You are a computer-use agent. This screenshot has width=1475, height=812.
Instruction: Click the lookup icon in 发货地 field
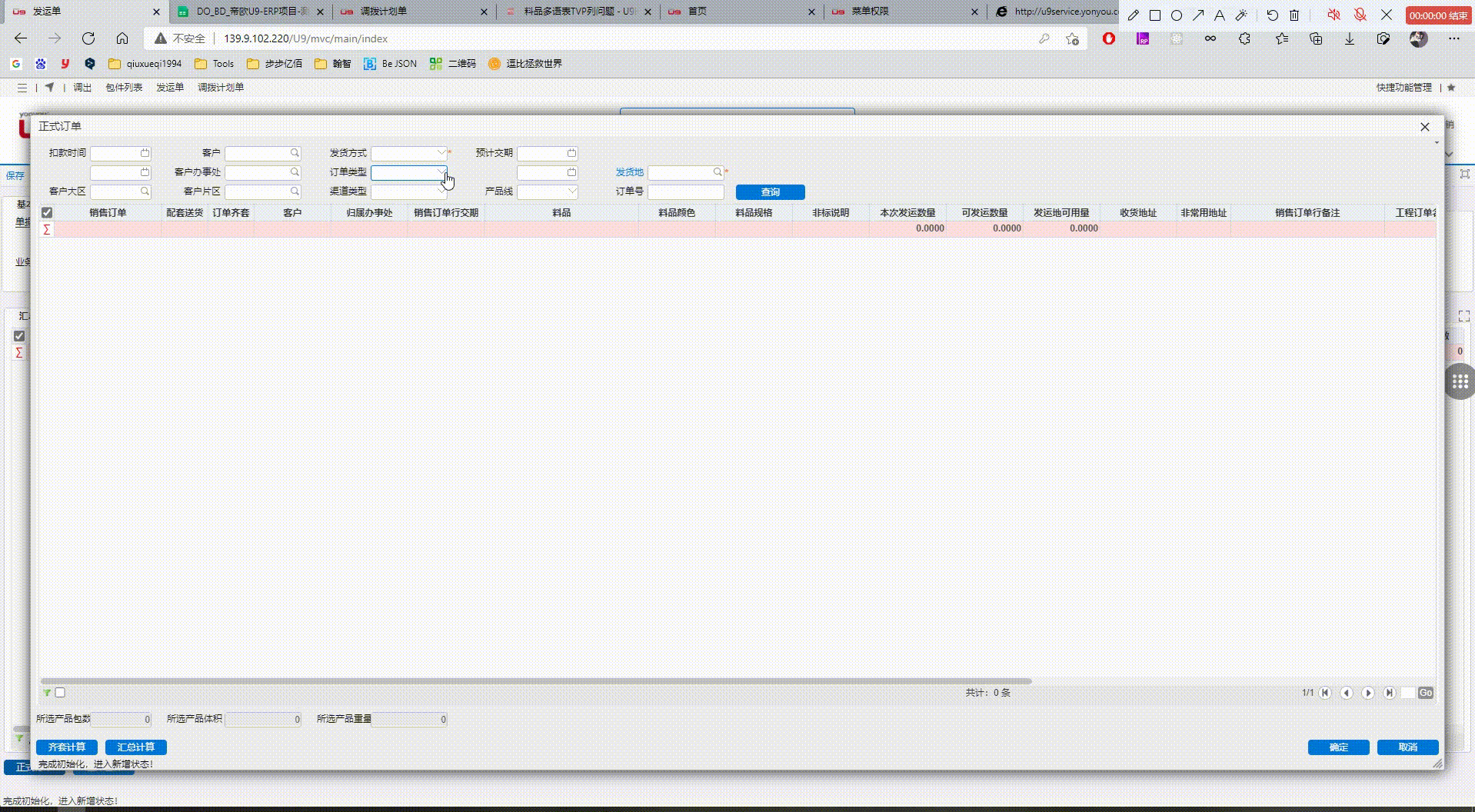[717, 172]
